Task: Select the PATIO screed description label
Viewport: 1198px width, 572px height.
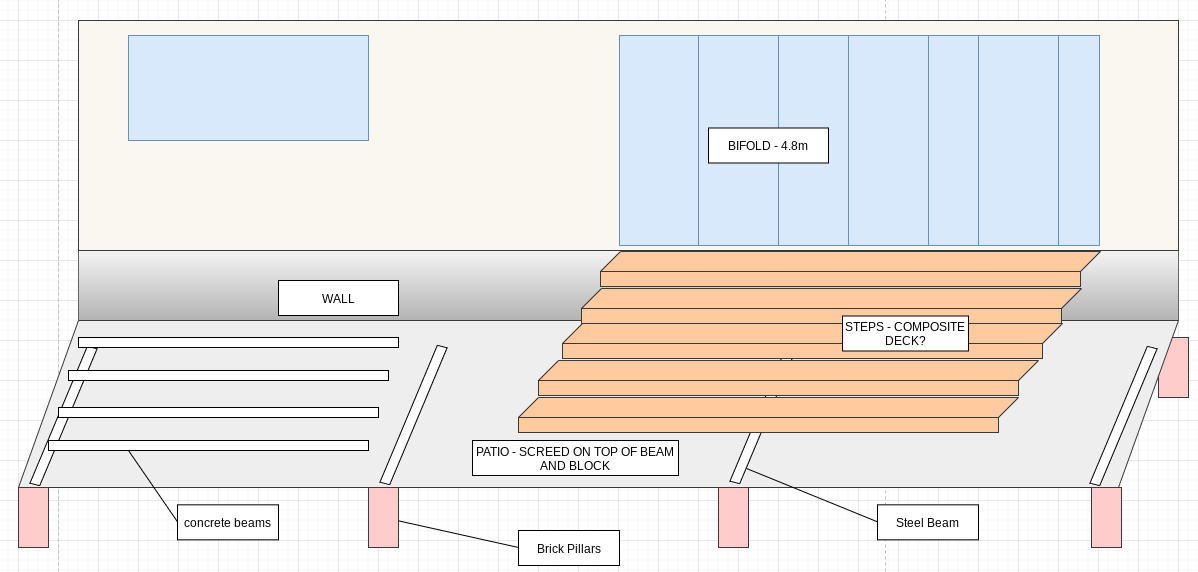Action: point(576,458)
